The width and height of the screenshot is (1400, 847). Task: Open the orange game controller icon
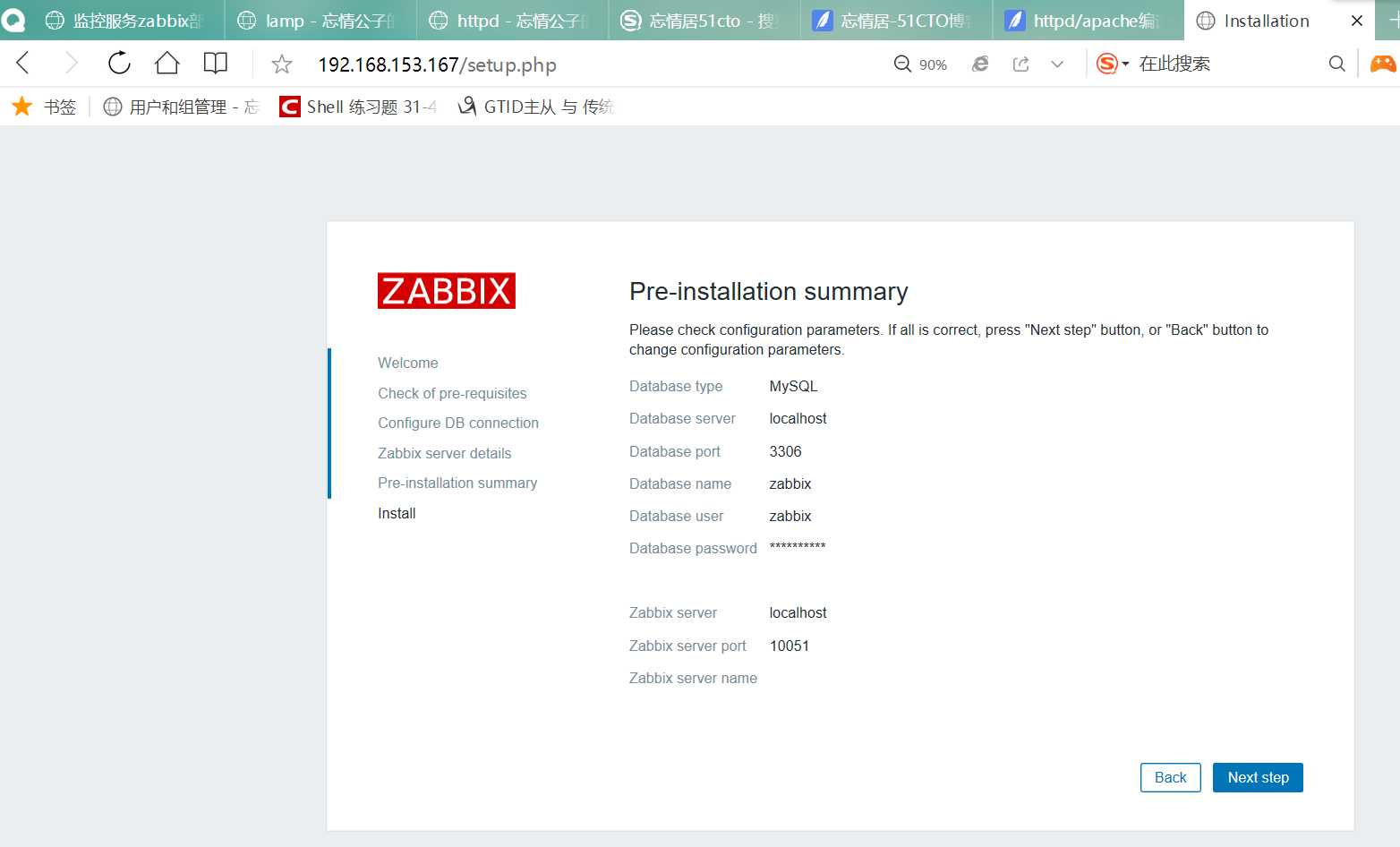(x=1383, y=64)
